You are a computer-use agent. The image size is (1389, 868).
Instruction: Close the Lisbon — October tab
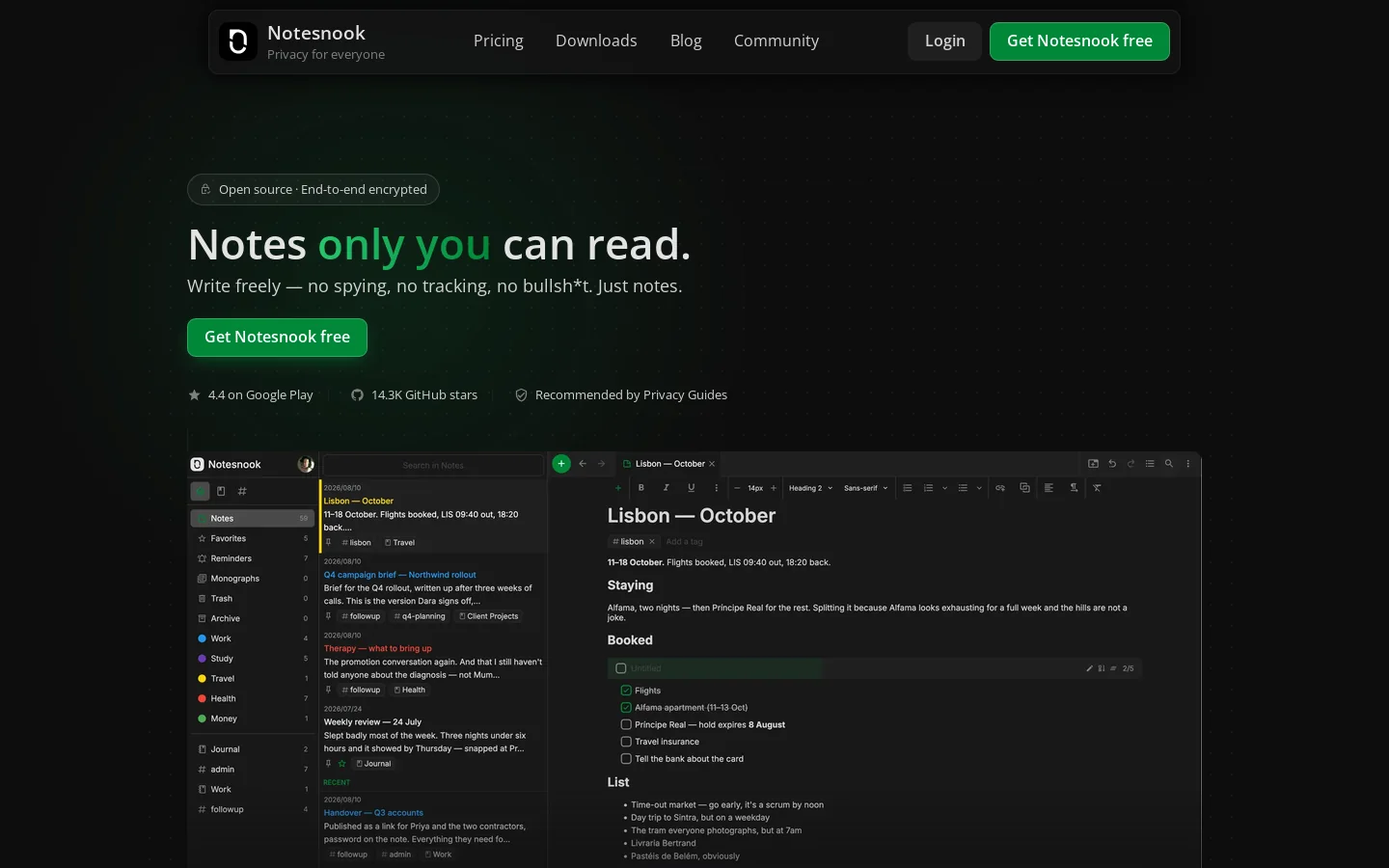712,464
